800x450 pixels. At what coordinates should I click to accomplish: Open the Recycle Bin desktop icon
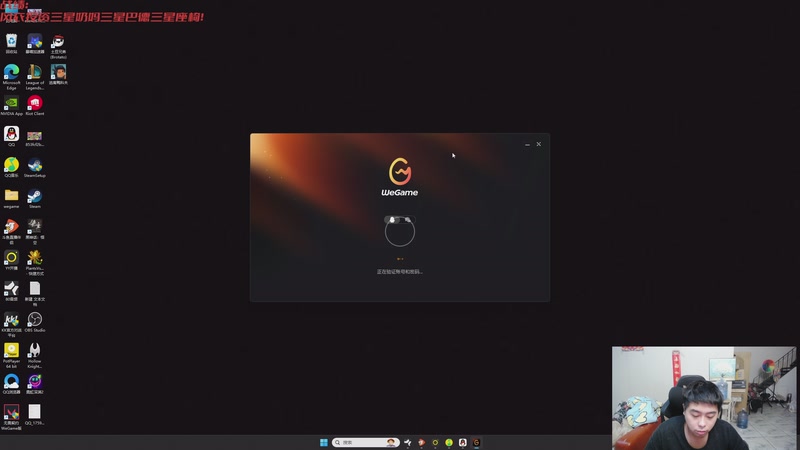point(11,43)
